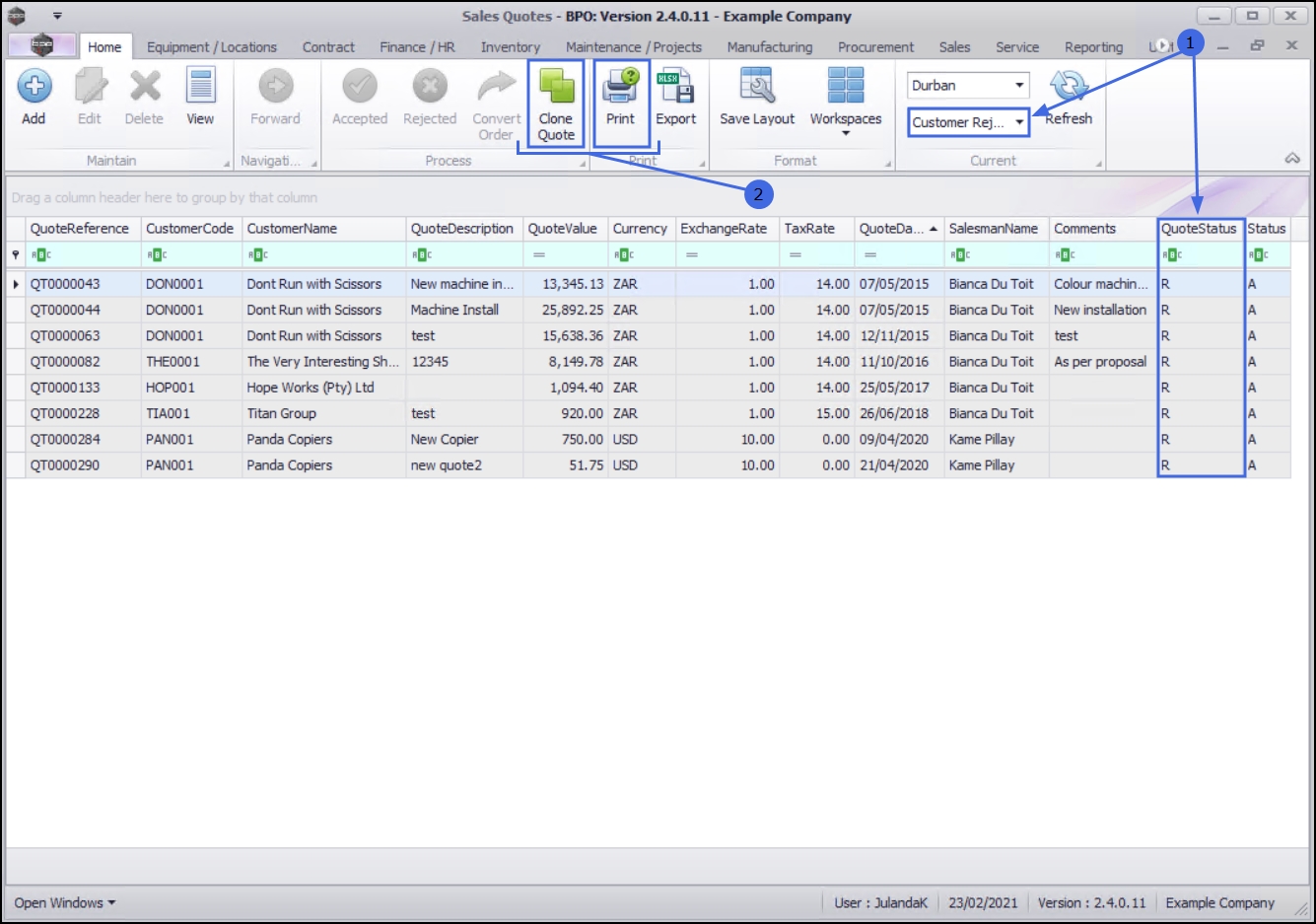Click the New Copier description cell

464,440
